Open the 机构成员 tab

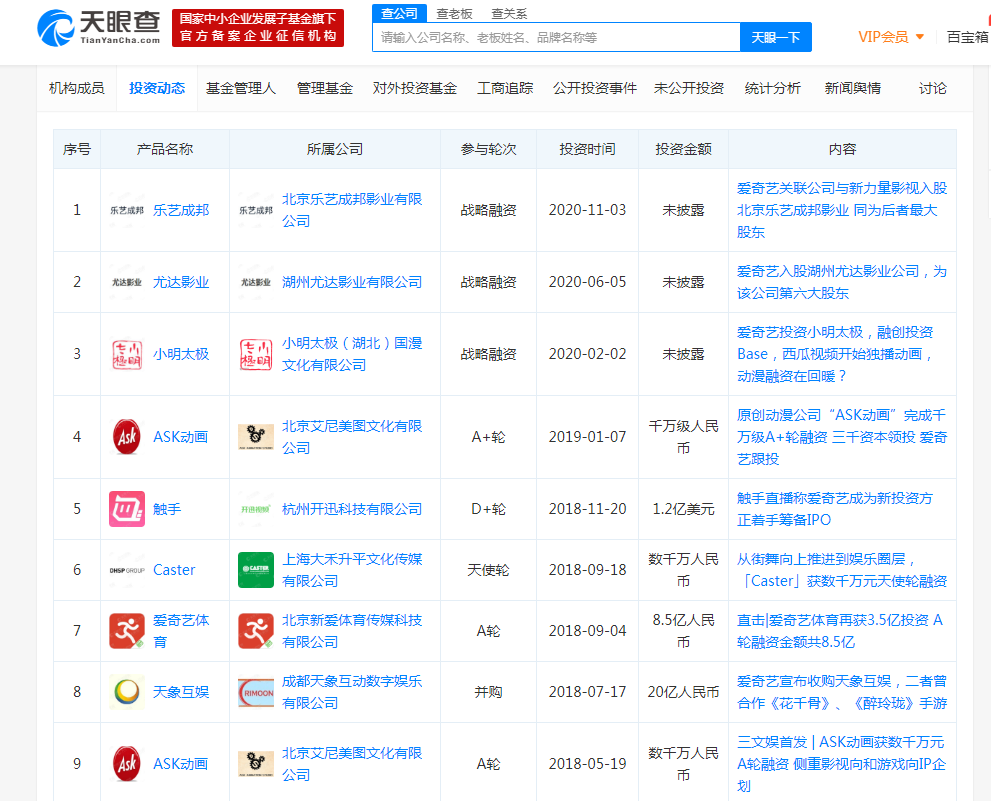[76, 89]
